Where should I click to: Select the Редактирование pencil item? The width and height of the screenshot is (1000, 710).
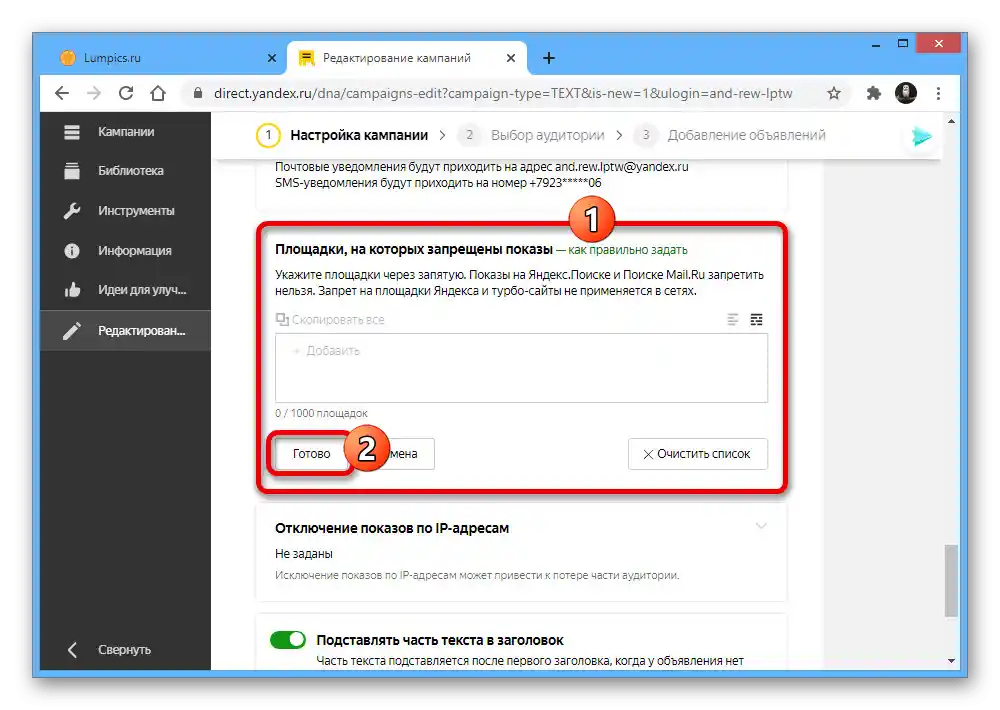pyautogui.click(x=125, y=330)
